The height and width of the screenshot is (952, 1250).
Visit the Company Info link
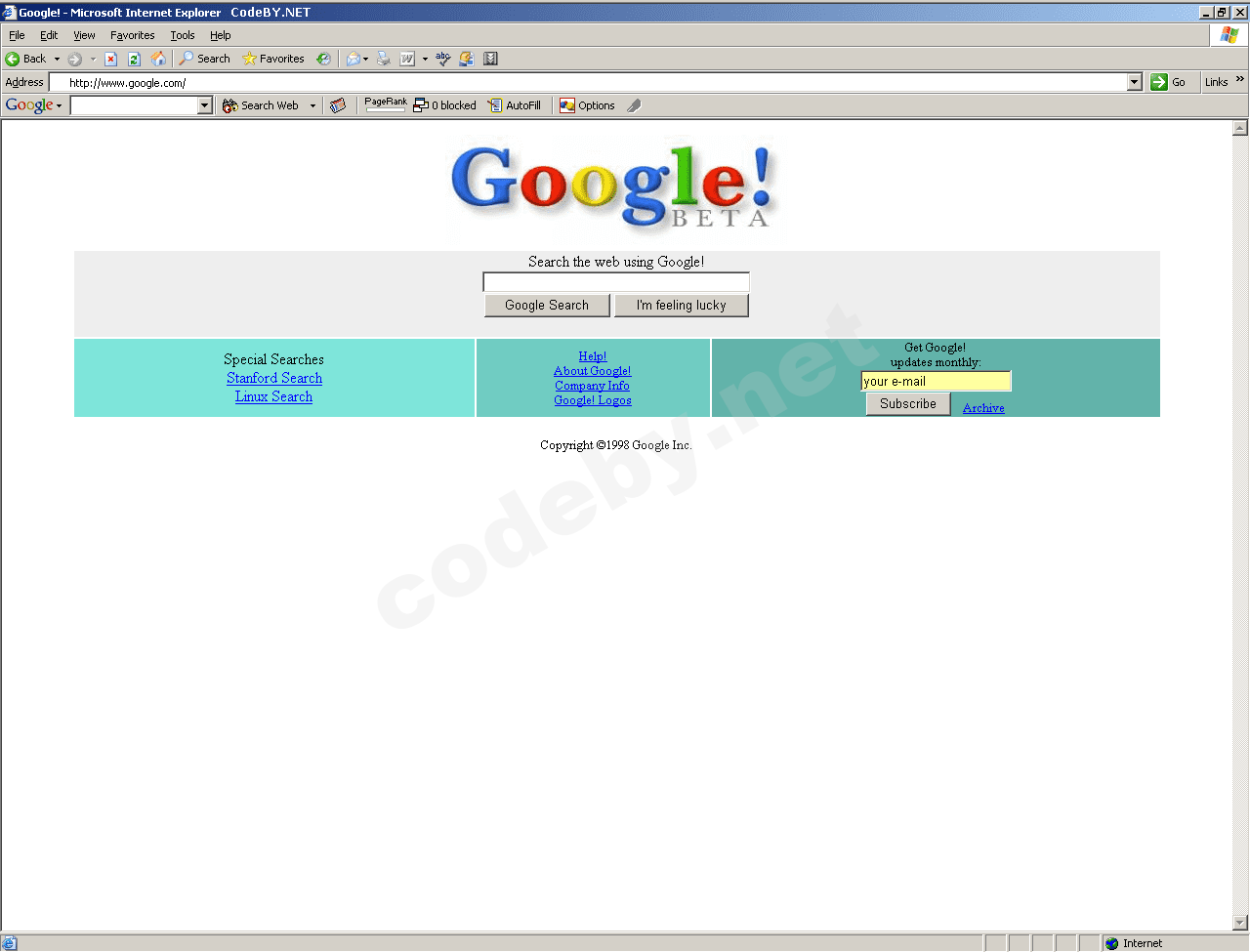593,386
